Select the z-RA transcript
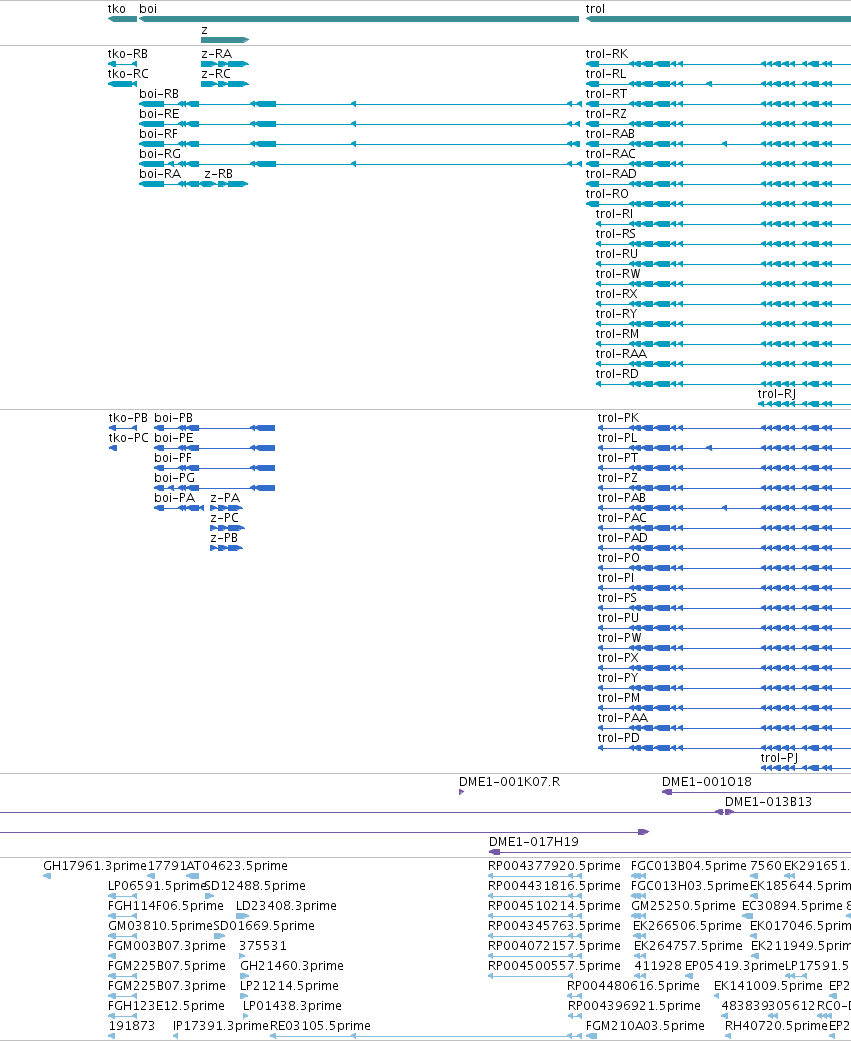 point(225,64)
